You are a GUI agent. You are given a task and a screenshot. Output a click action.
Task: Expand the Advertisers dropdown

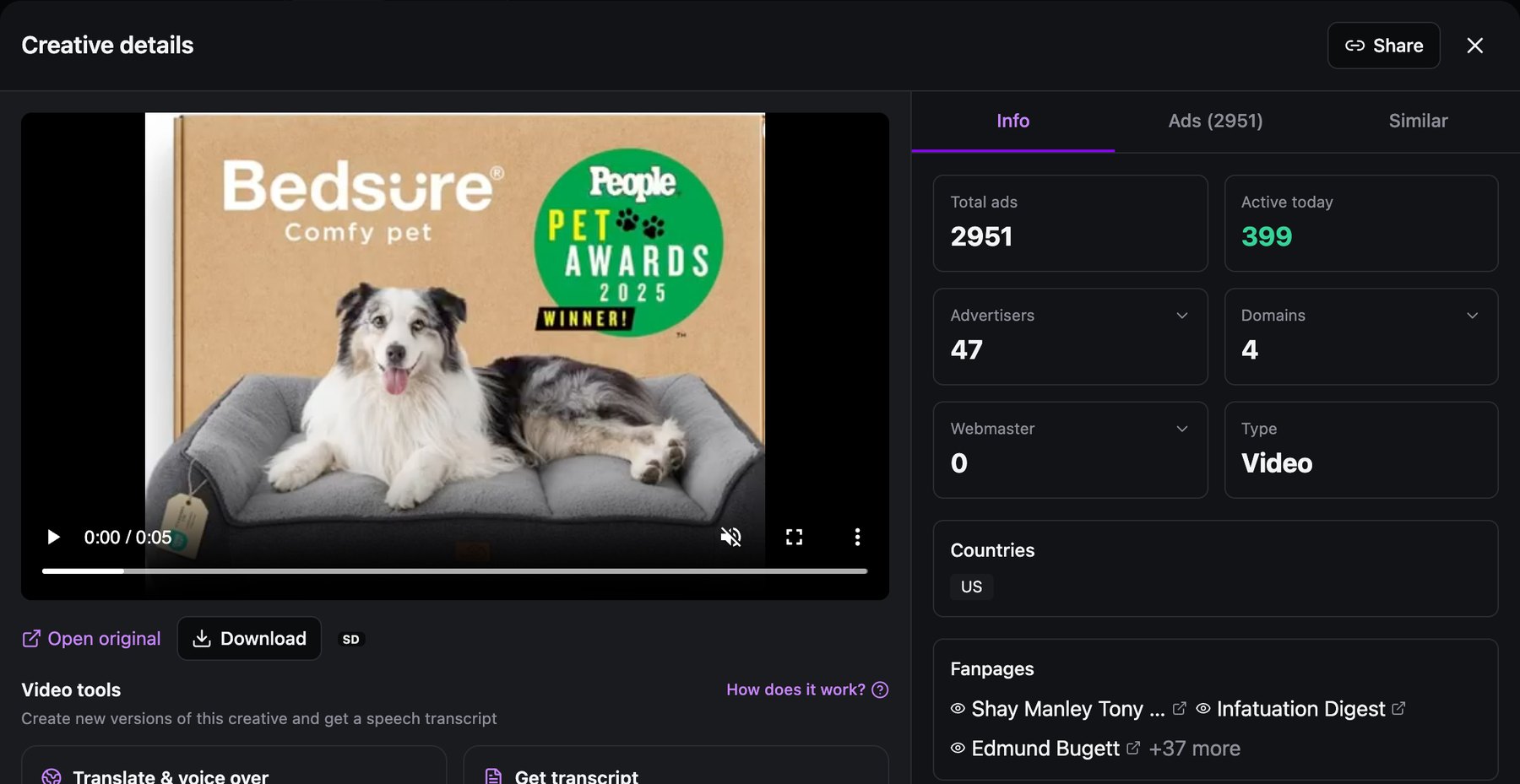pos(1182,316)
